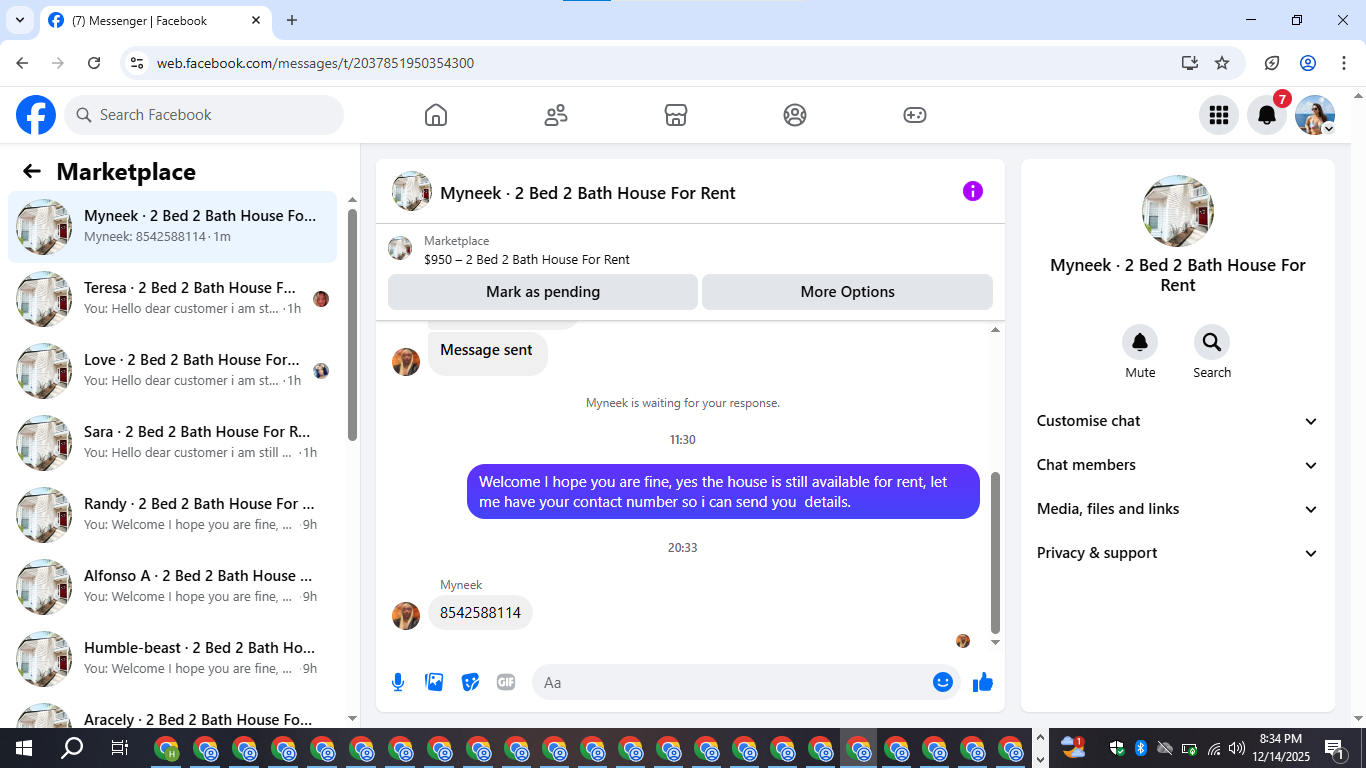This screenshot has height=768, width=1366.
Task: Open Windows taskbar search
Action: 72,748
